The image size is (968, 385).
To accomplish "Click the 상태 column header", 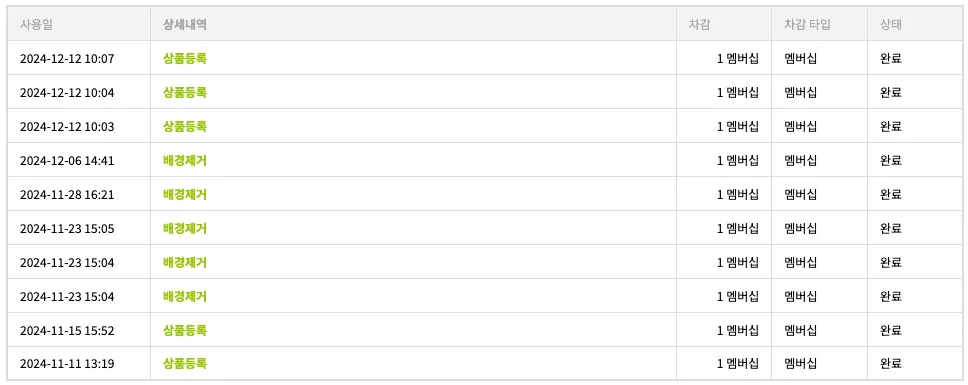I will pyautogui.click(x=891, y=25).
